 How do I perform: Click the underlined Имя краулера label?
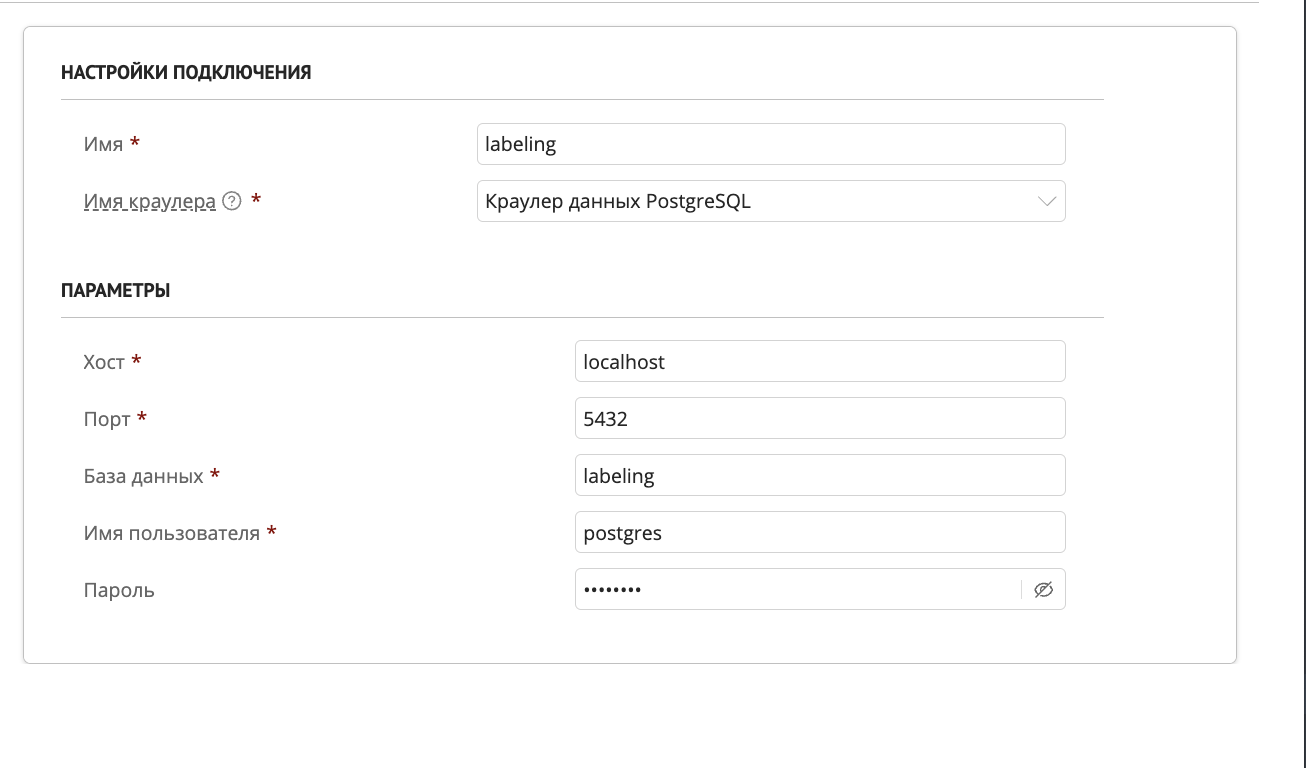pos(150,201)
